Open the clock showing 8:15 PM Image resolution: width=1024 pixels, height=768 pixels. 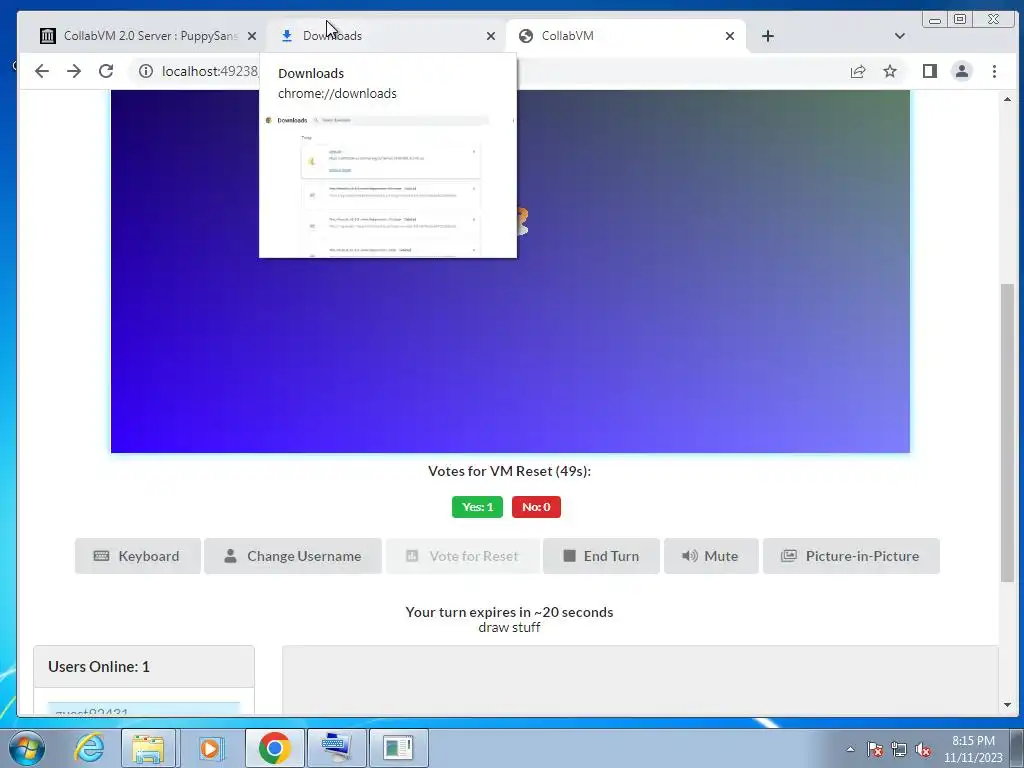coord(973,749)
